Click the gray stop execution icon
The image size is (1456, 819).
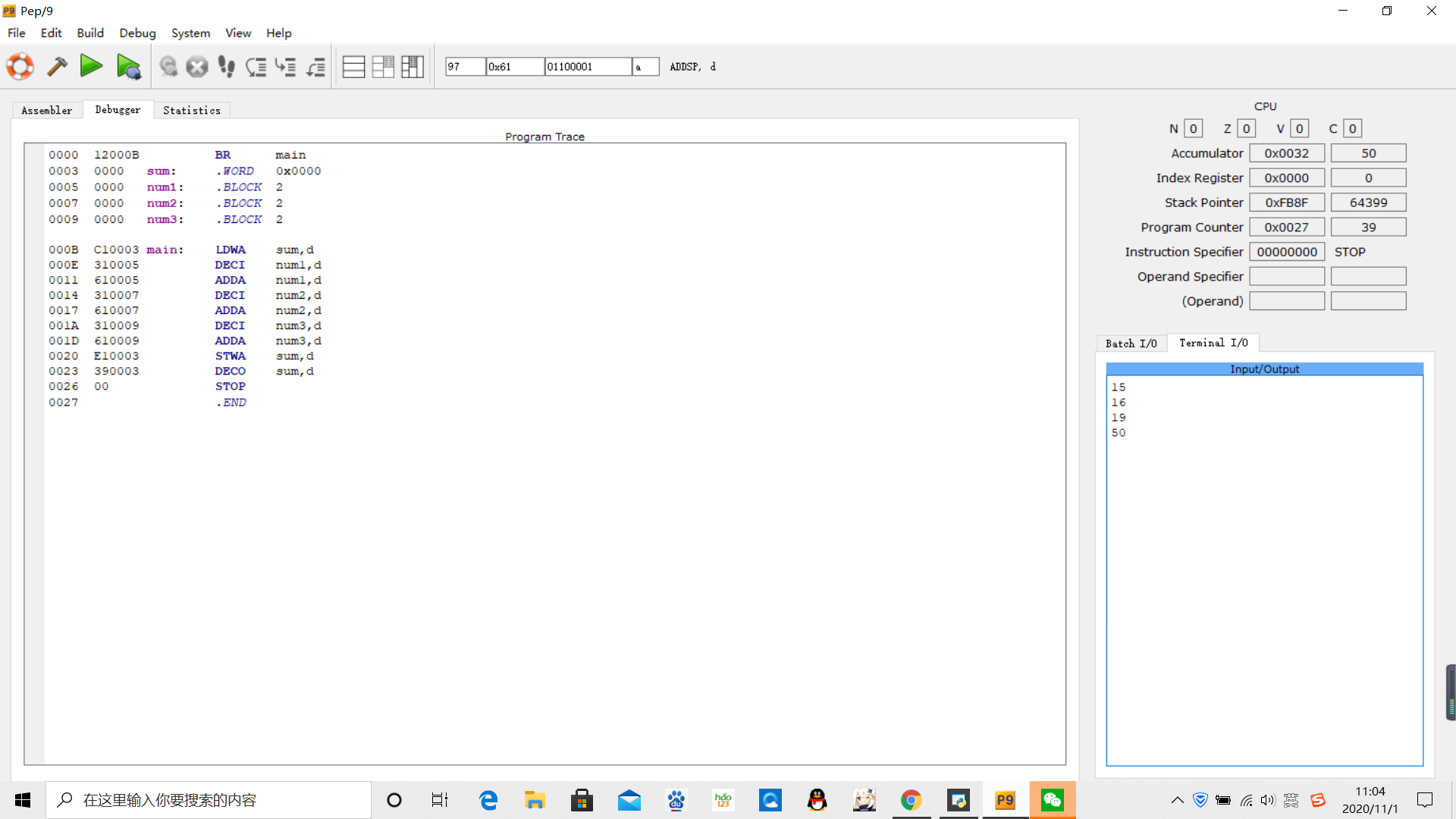click(x=197, y=67)
